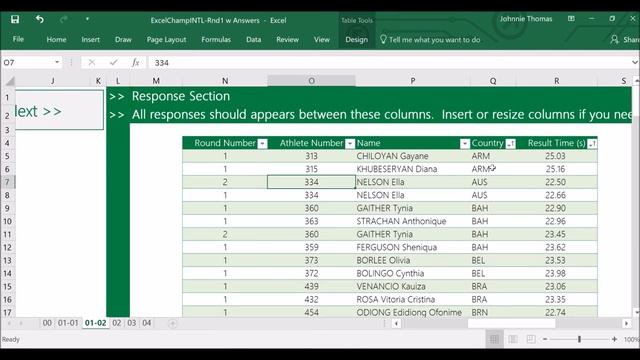Select the cell KHUBESERYAN Diana

413,169
